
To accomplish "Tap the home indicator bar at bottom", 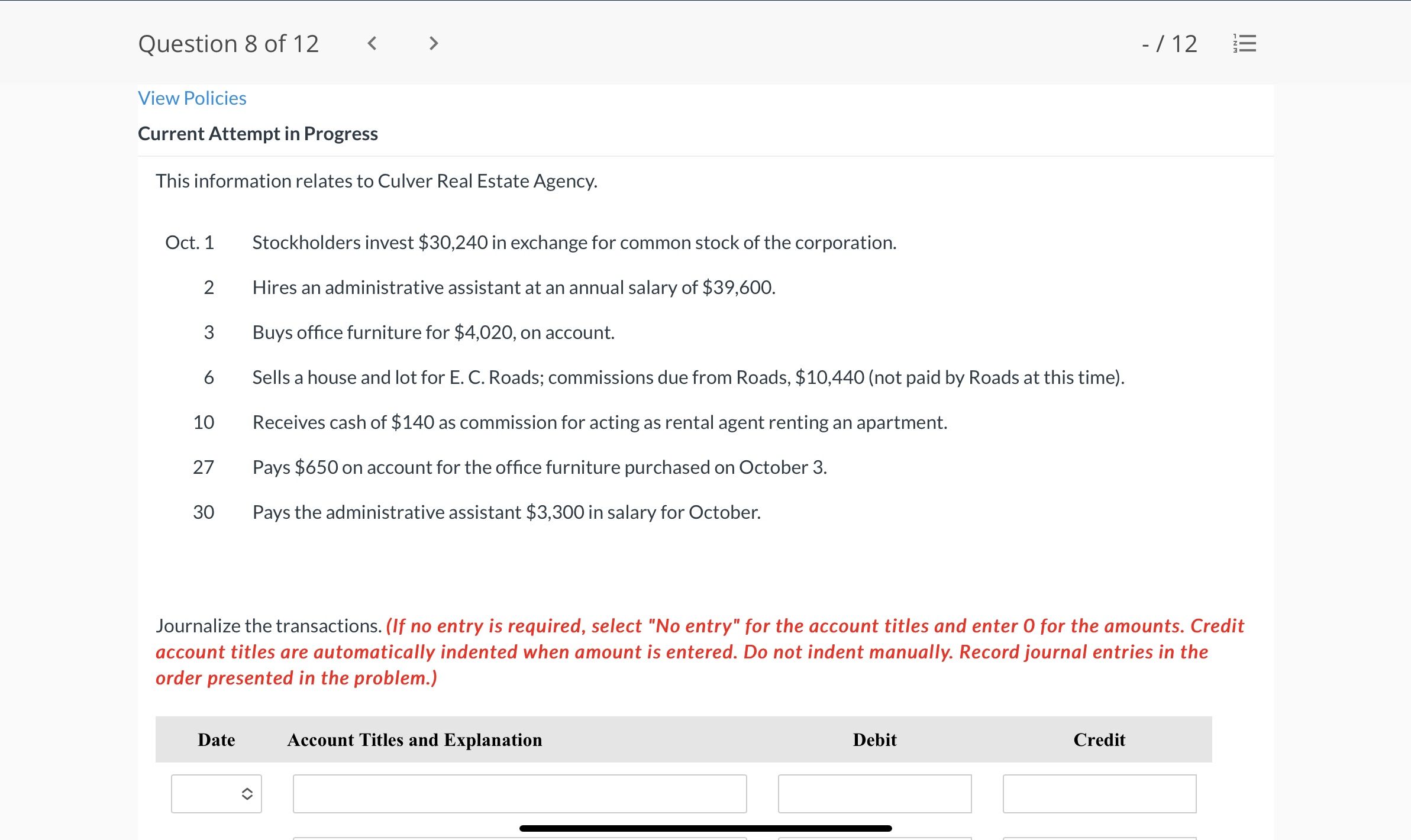I will tap(705, 829).
